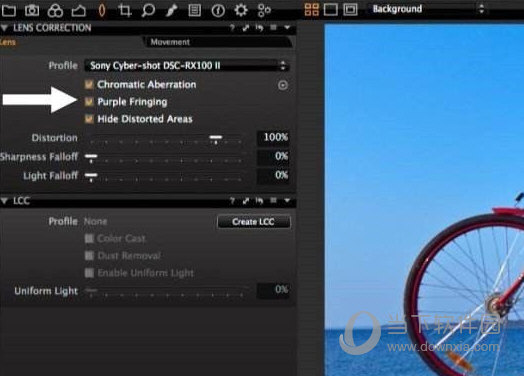This screenshot has width=524, height=376.
Task: Open Lens Correction help question mark
Action: 232,28
